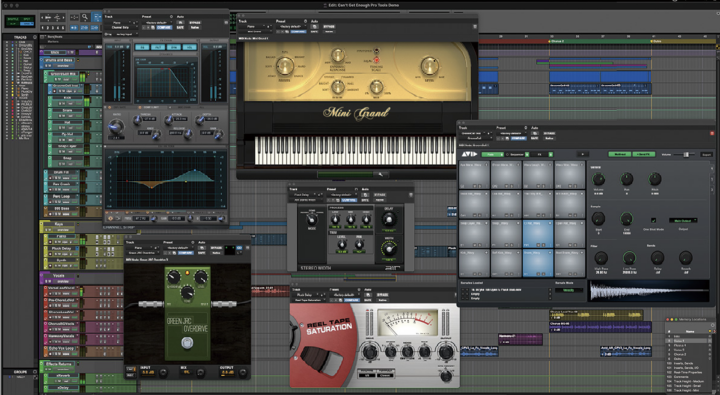The height and width of the screenshot is (395, 720).
Task: Click the play button in sampler toolbar
Action: coord(583,154)
